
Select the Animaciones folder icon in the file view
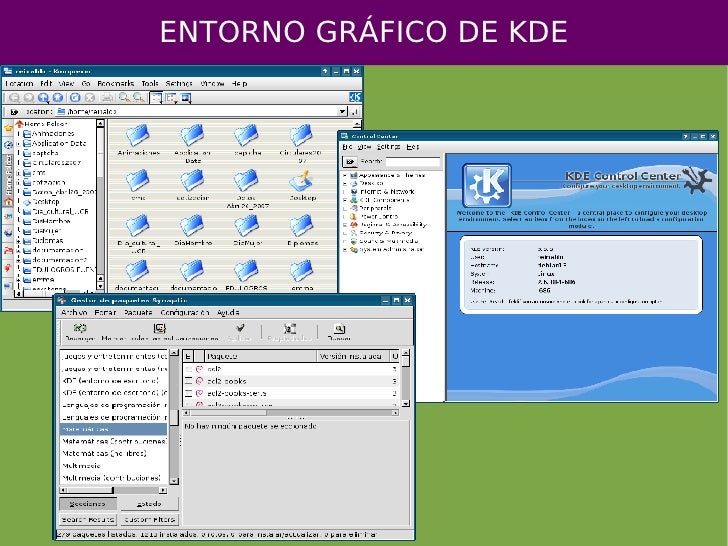(138, 135)
